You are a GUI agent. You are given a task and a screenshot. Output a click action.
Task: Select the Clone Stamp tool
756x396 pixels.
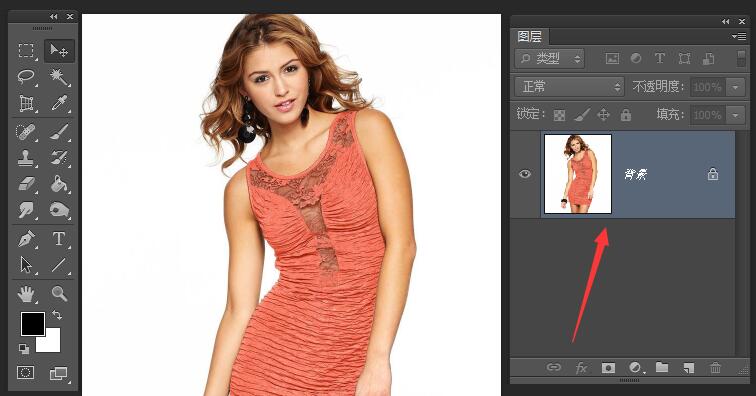26,158
